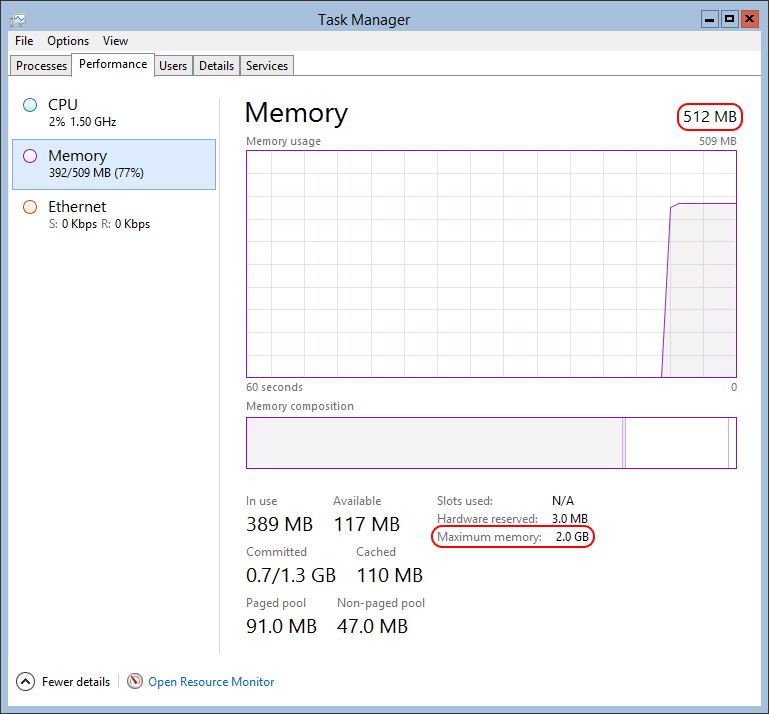Image resolution: width=769 pixels, height=714 pixels.
Task: Click the Maximum memory 2.0 GB value
Action: 572,537
